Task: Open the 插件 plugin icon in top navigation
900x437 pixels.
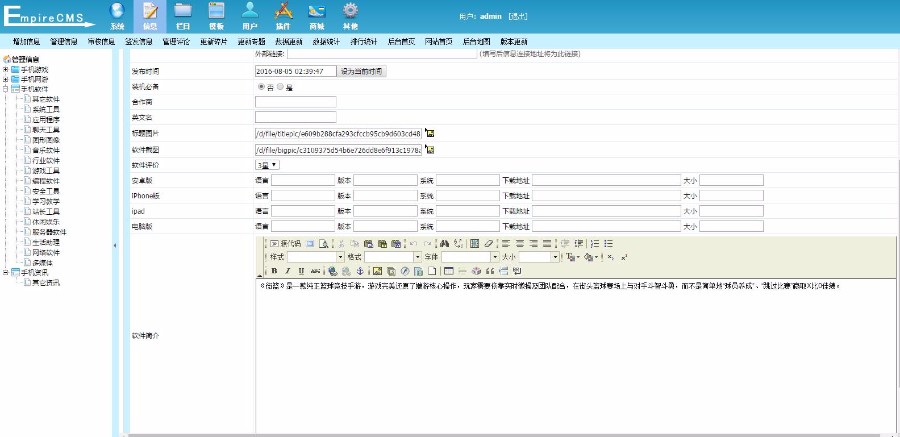Action: 284,11
